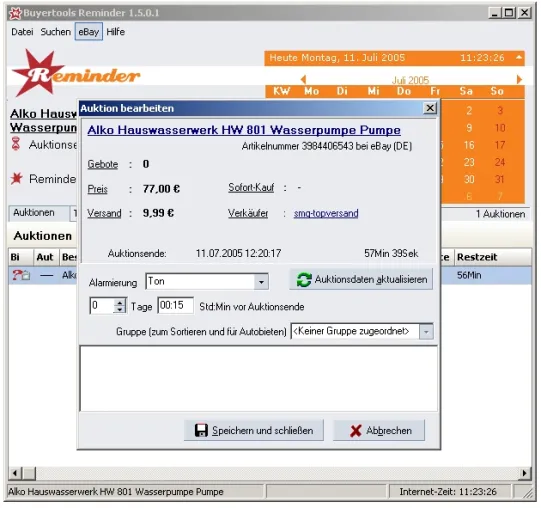Open the Alko Hauswasserwerk auction title link
Image resolution: width=541 pixels, height=508 pixels.
(244, 130)
